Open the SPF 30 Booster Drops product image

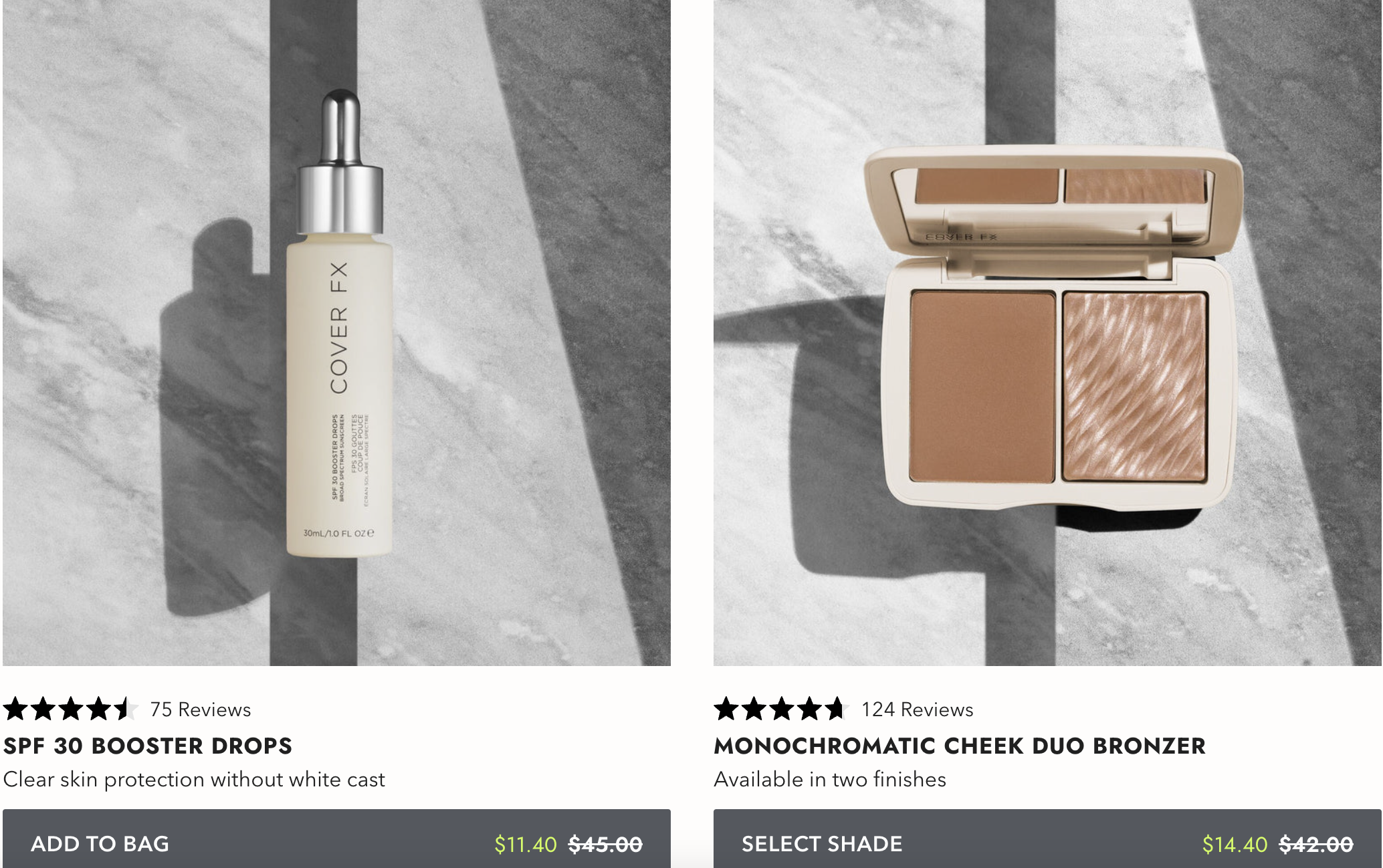(x=336, y=332)
